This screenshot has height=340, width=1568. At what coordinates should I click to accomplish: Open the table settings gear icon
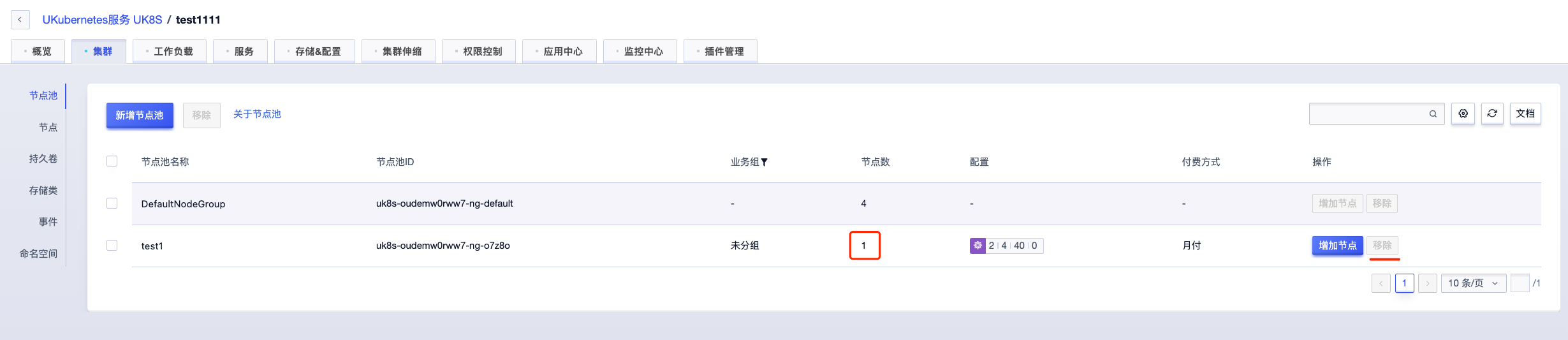click(x=1463, y=114)
